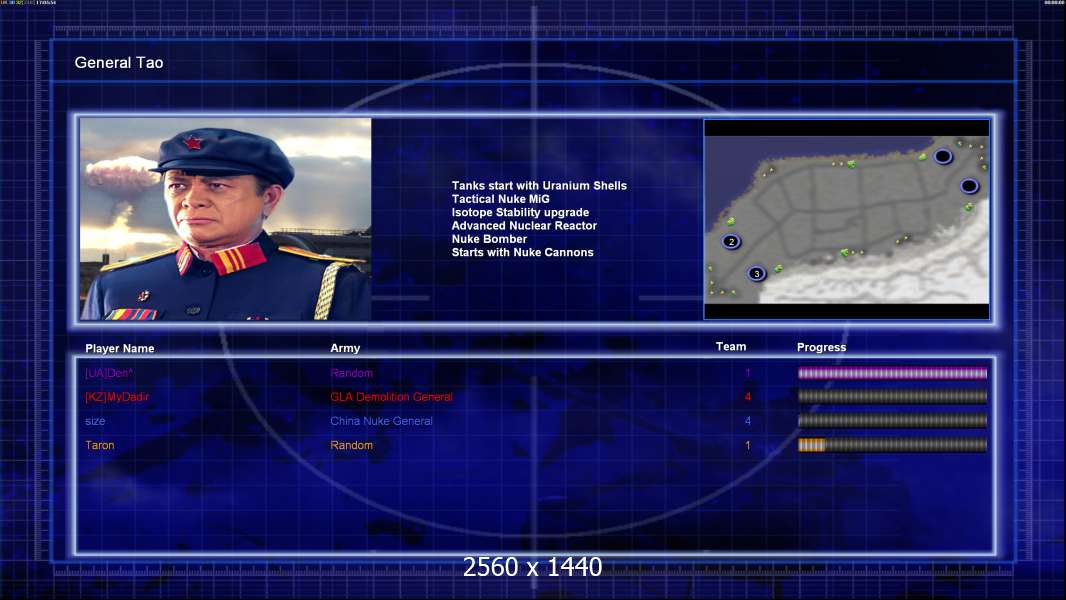Image resolution: width=1066 pixels, height=600 pixels.
Task: Click the [KZ]MyDadir loading progress bar
Action: tap(893, 397)
